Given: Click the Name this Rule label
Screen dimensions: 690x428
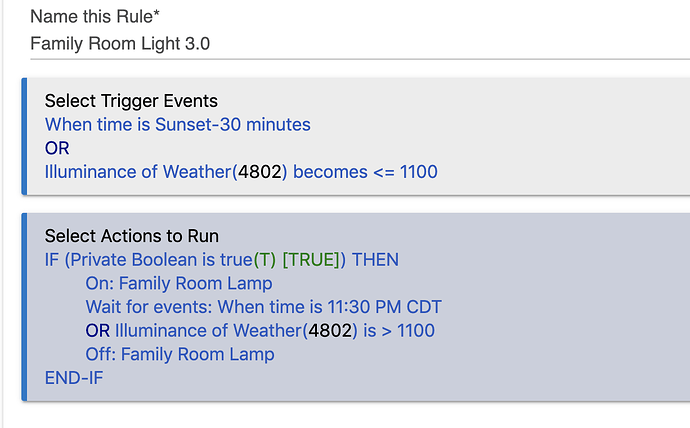Looking at the screenshot, I should (95, 17).
